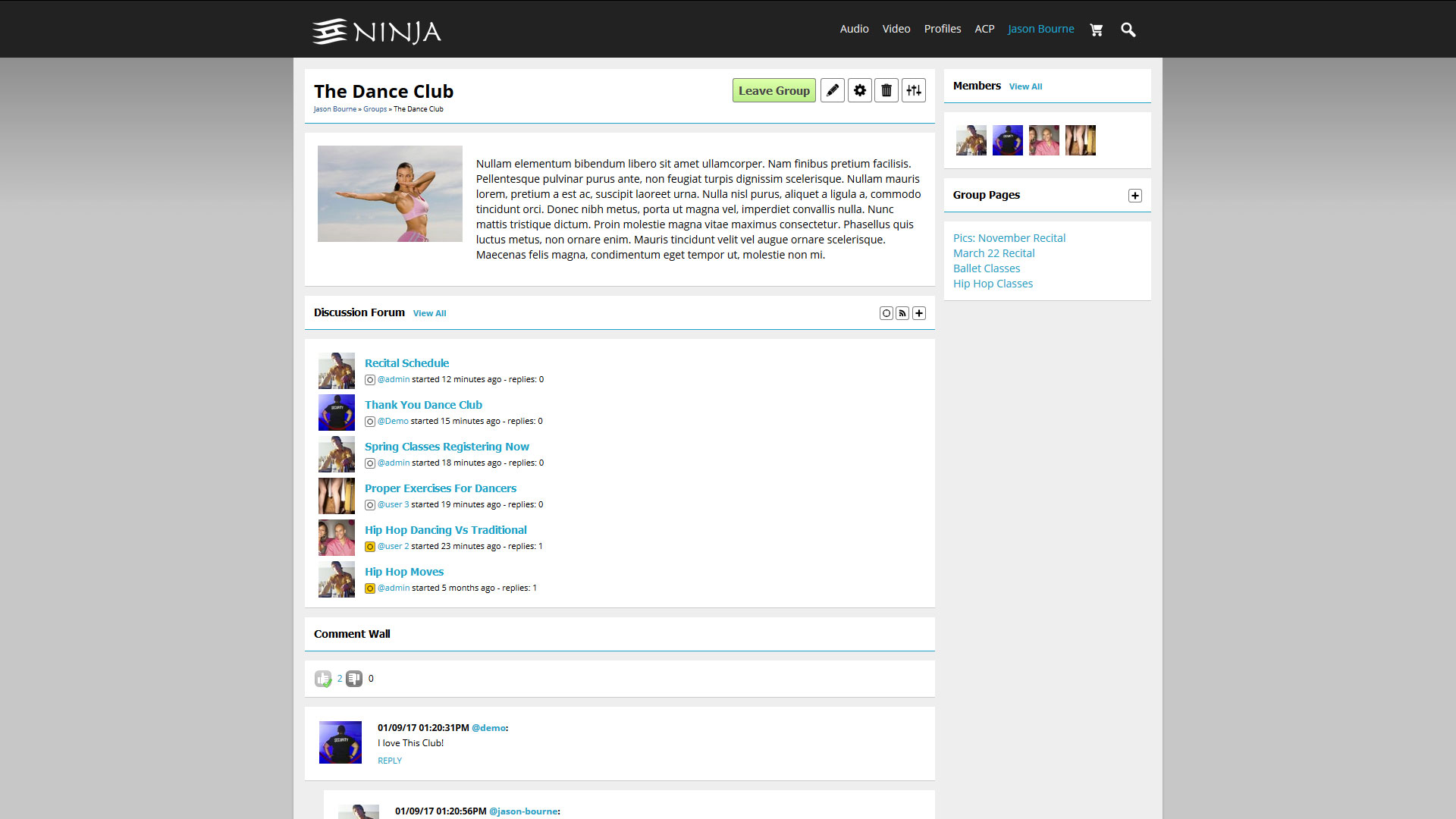Toggle follow icon for Hip Hop Dancing Vs Traditional
1456x819 pixels.
[370, 547]
